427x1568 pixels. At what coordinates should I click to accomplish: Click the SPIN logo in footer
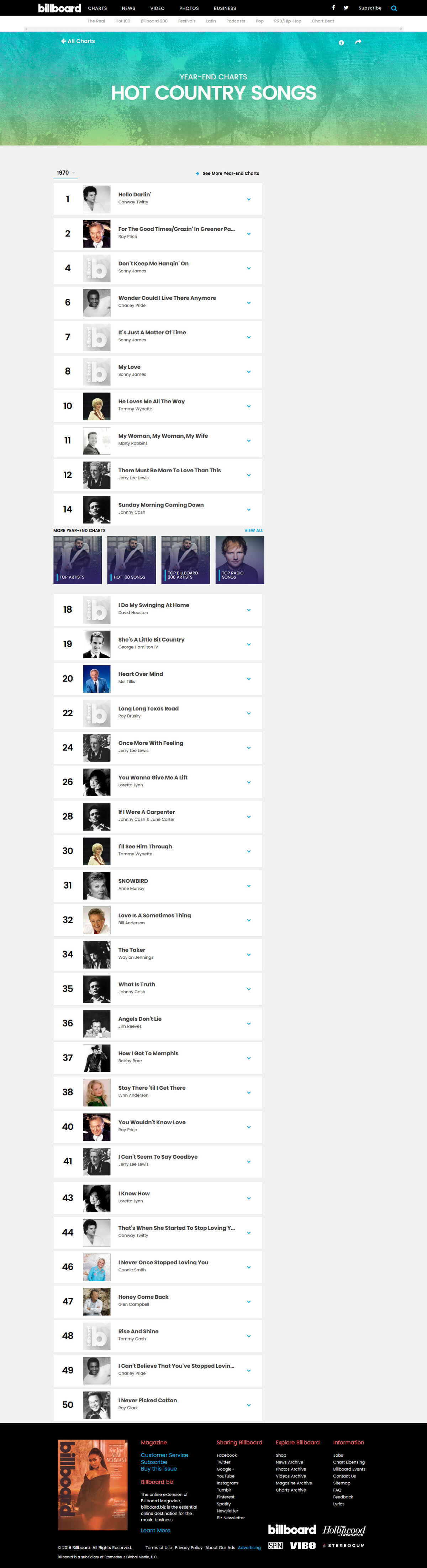pos(275,1546)
